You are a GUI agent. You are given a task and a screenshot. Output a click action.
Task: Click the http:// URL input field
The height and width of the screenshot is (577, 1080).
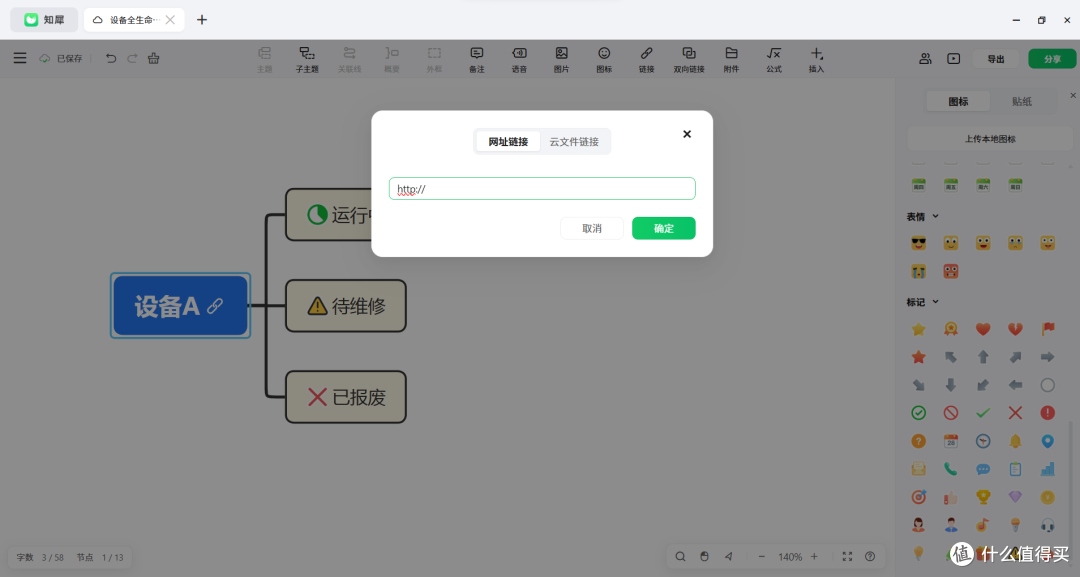542,189
